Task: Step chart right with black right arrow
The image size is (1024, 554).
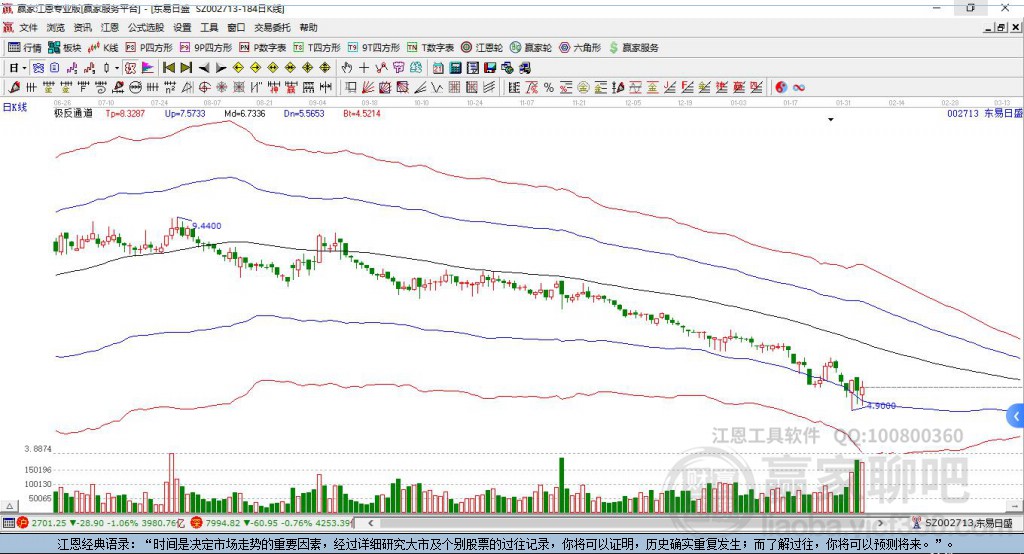Action: tap(221, 68)
